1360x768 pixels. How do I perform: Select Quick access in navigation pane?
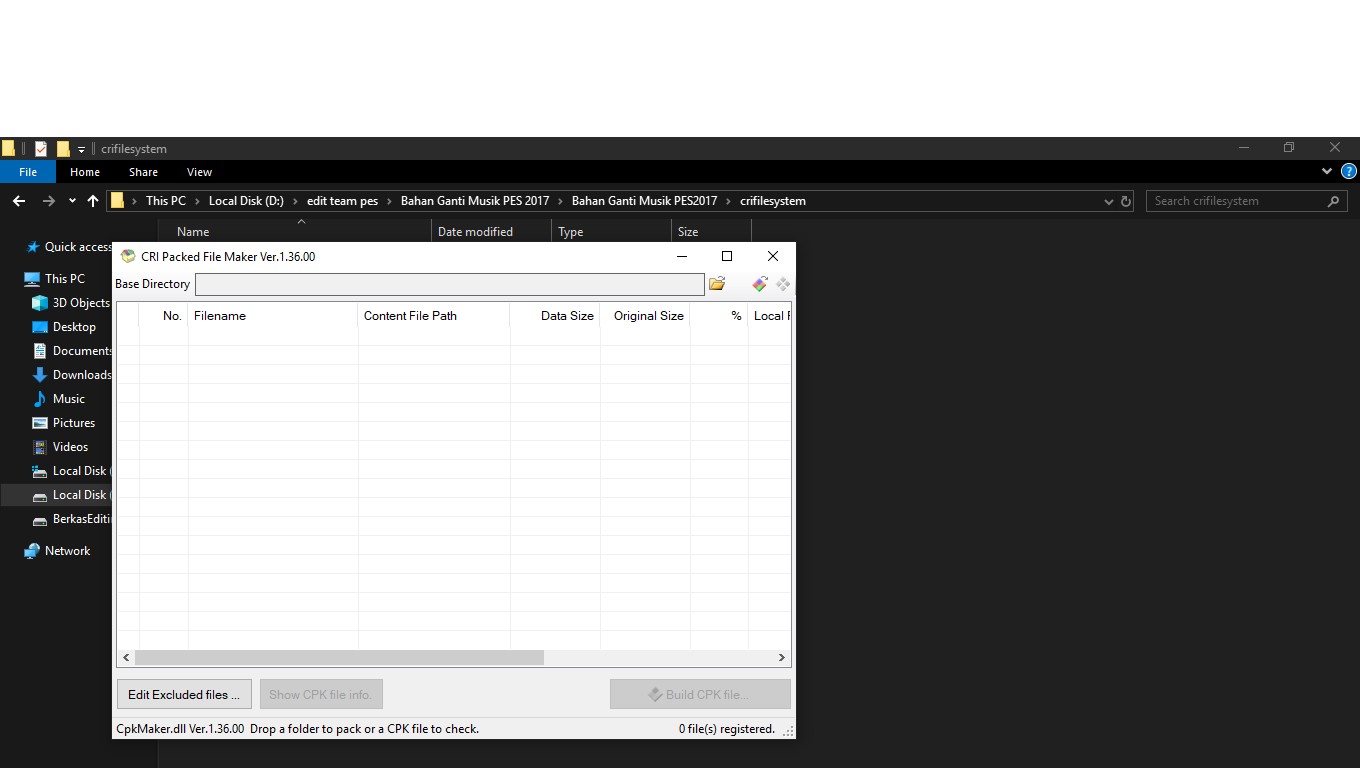[x=70, y=247]
